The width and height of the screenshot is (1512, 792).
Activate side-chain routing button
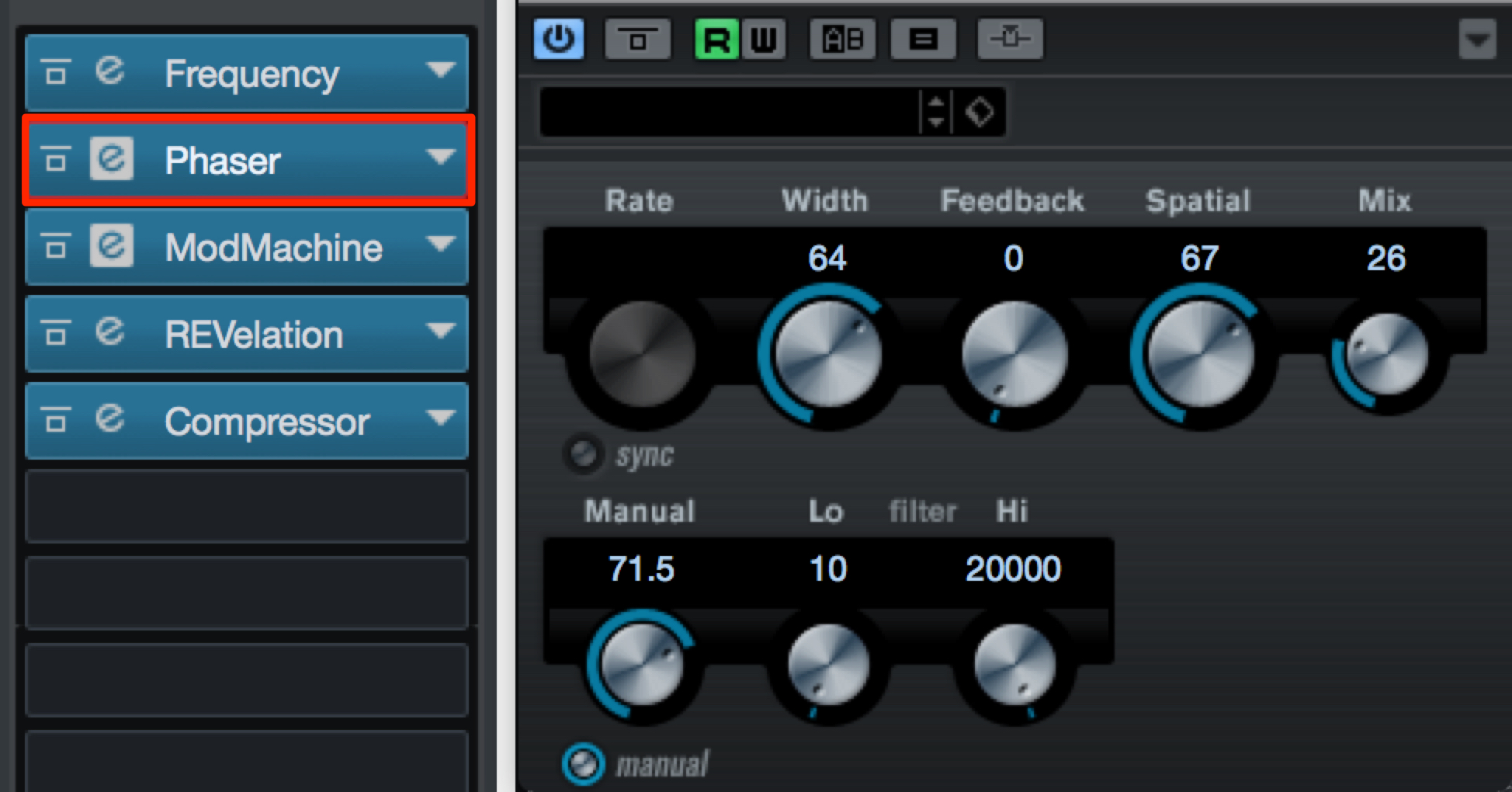tap(1011, 39)
